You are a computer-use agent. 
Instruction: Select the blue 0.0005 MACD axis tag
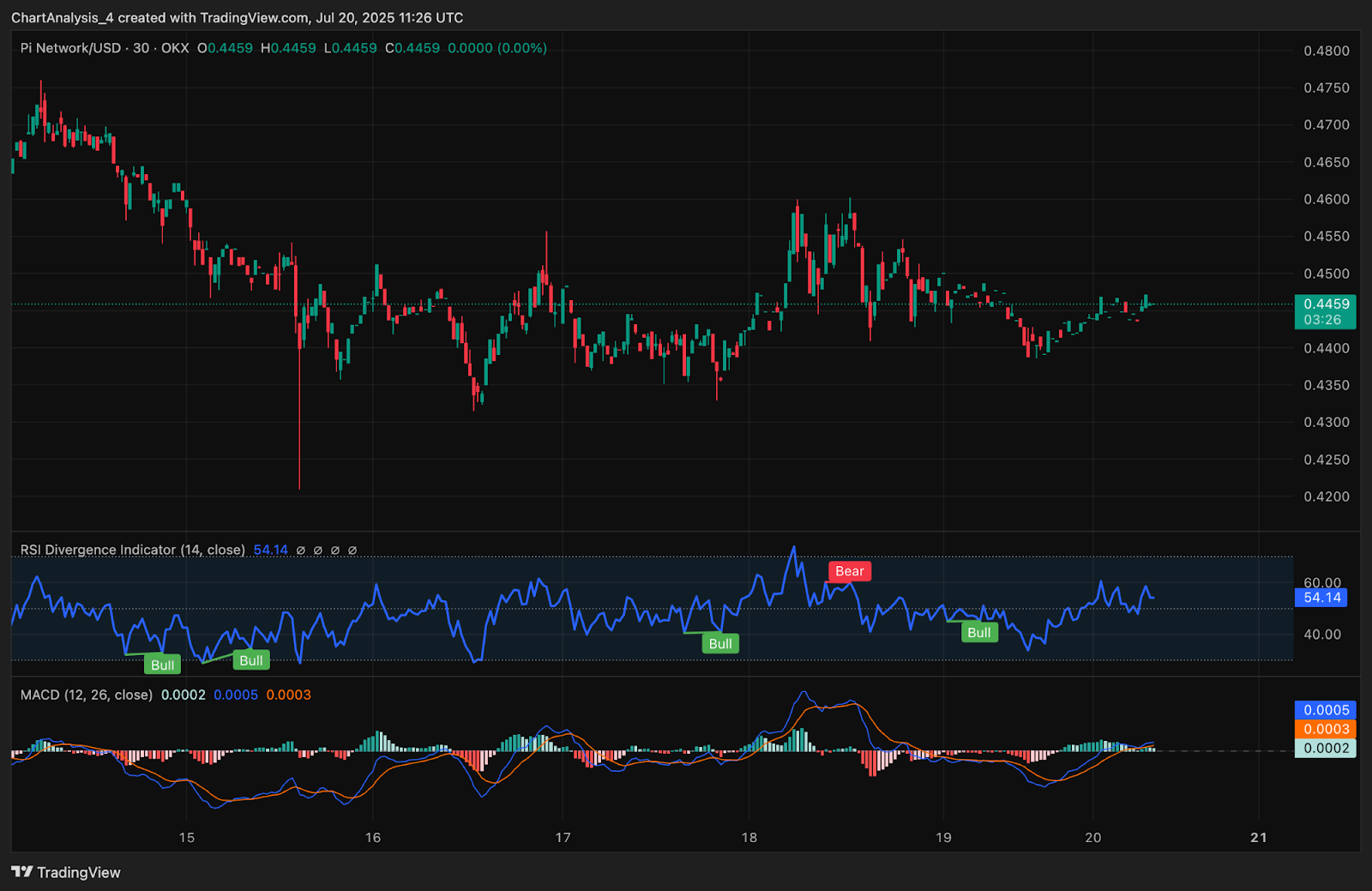[x=1326, y=710]
